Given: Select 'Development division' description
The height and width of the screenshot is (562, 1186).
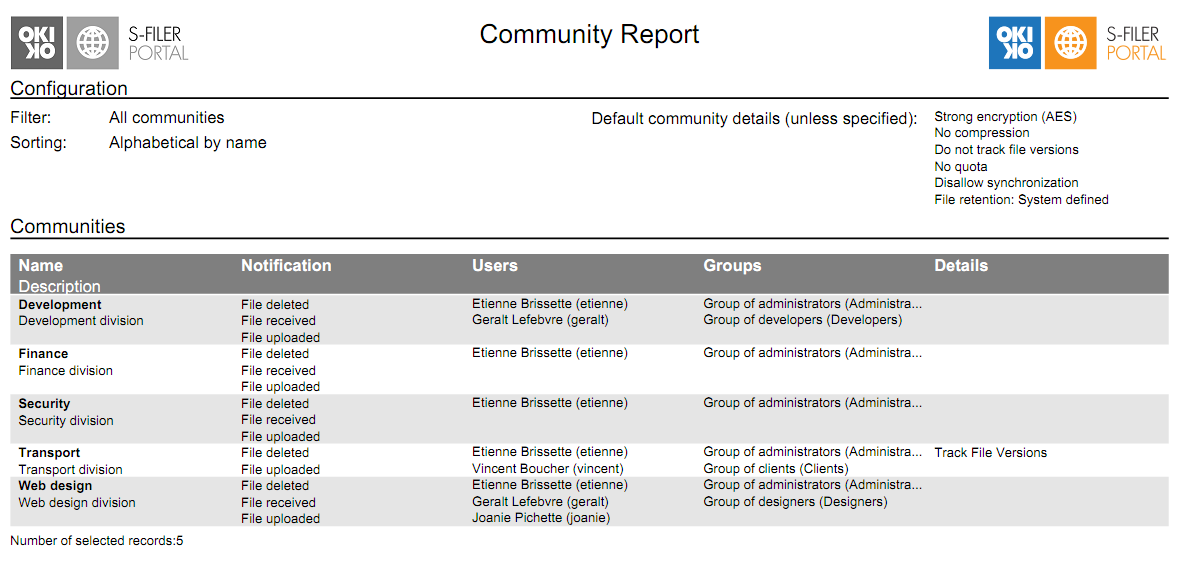Looking at the screenshot, I should (81, 321).
